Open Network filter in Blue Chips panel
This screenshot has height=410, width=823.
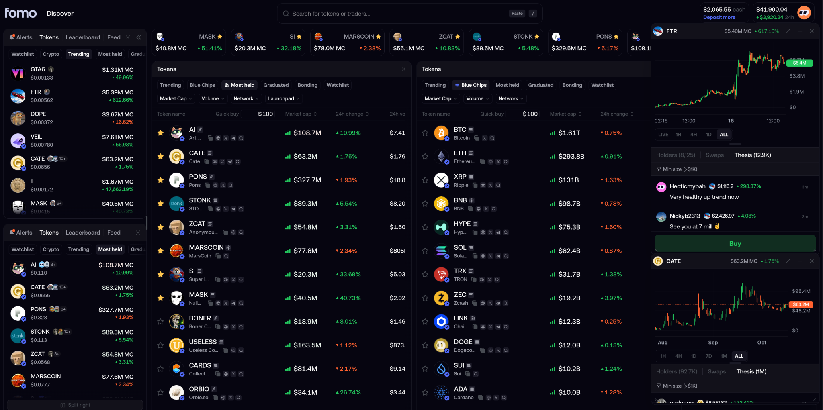(x=510, y=98)
